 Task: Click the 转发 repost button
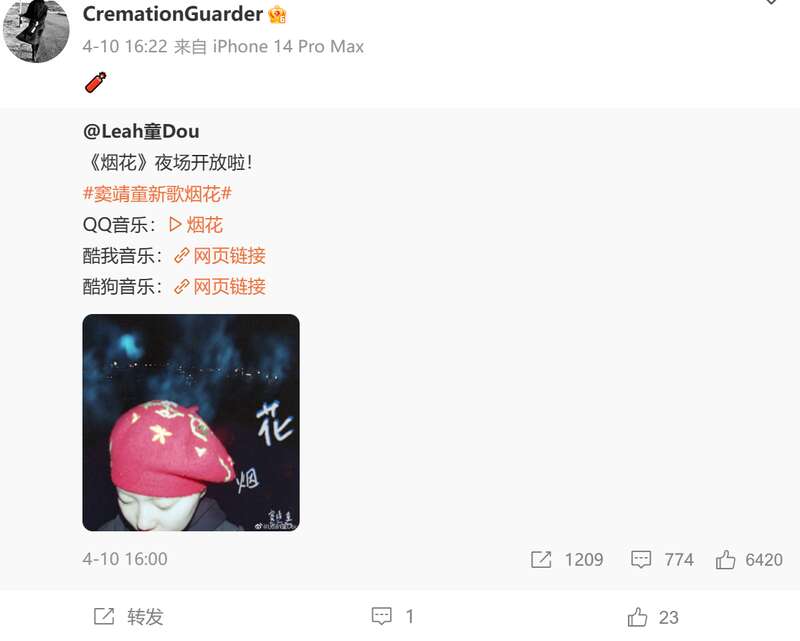(129, 617)
